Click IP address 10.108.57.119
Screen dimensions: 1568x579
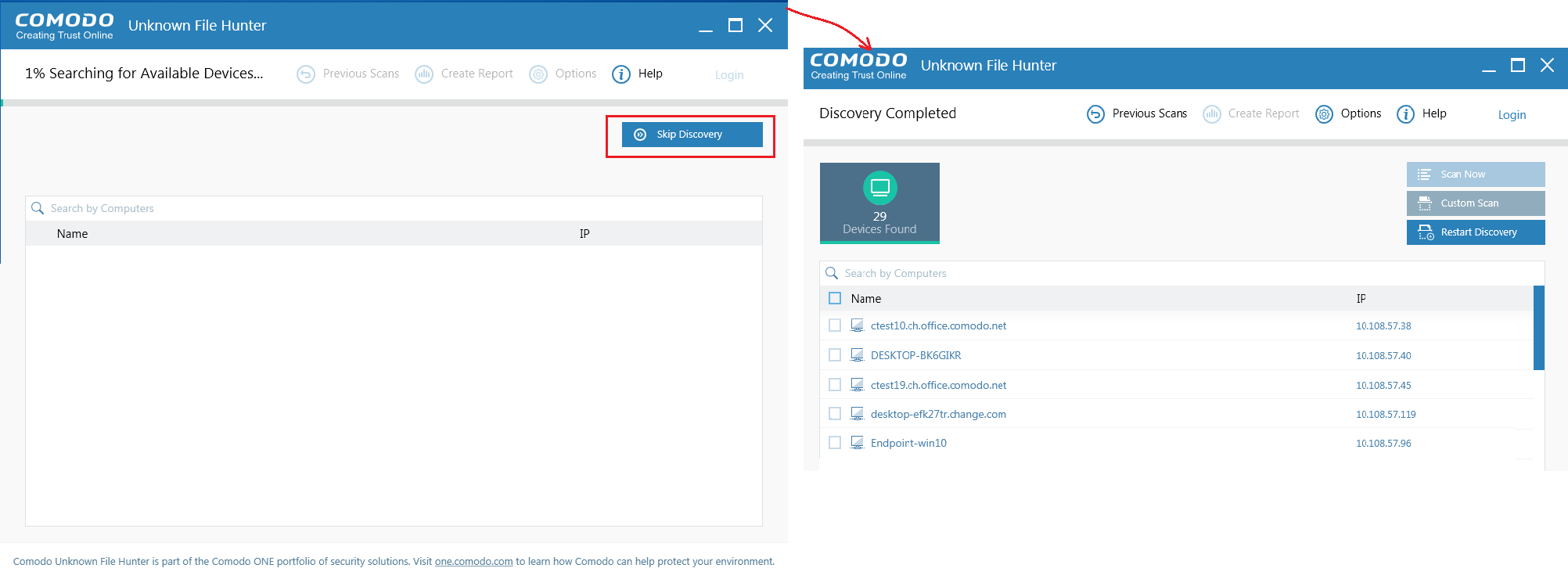pos(1386,415)
